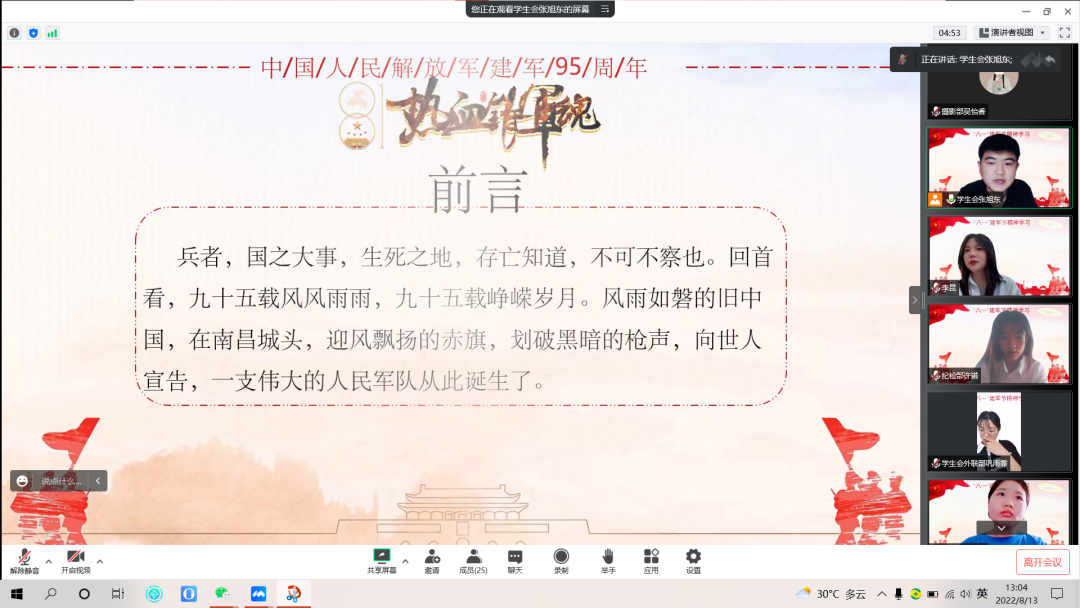Select 李磊's video thumbnail
The width and height of the screenshot is (1080, 608).
(x=998, y=256)
